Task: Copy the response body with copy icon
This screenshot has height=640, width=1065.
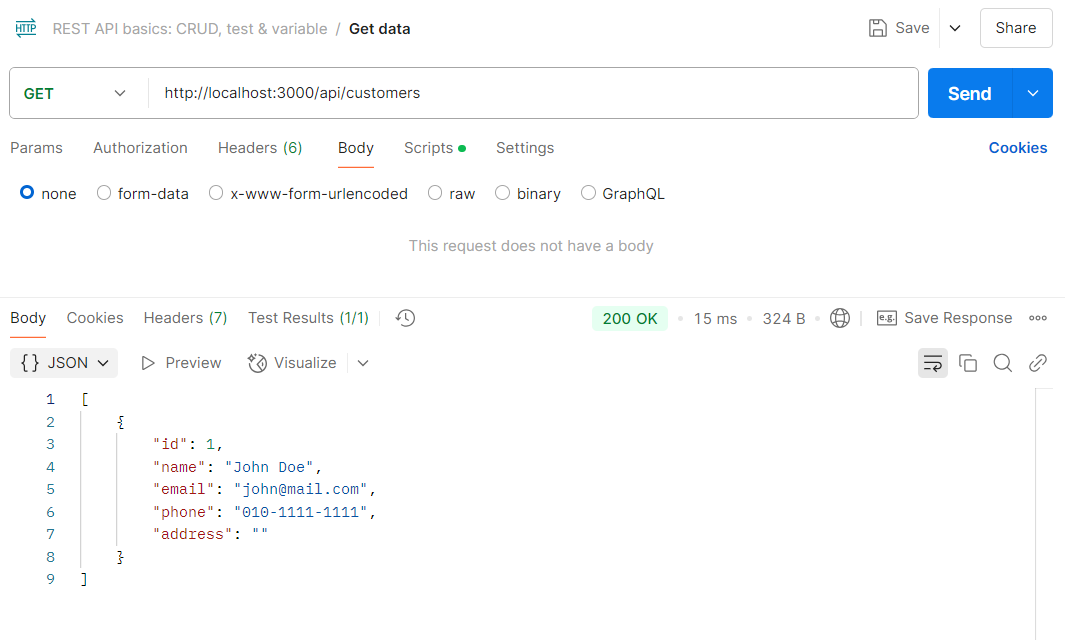Action: tap(968, 363)
